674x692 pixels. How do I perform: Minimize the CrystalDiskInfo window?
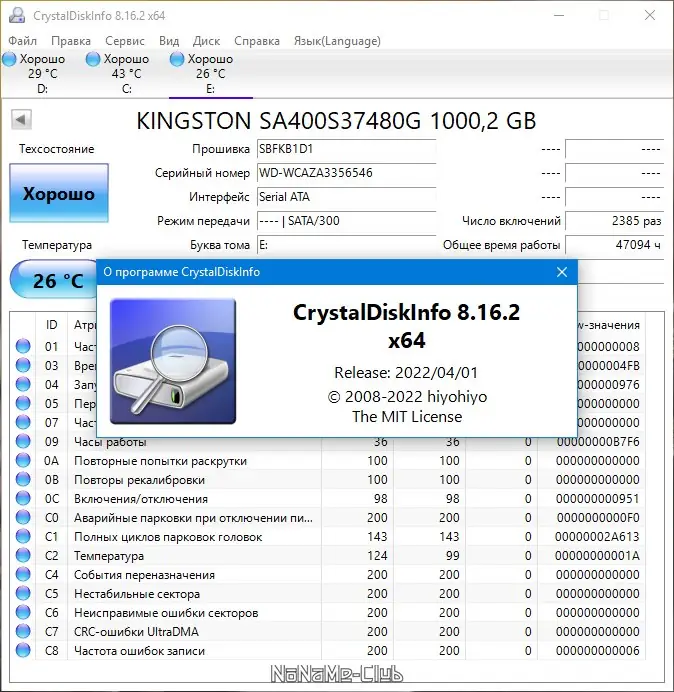coord(559,15)
